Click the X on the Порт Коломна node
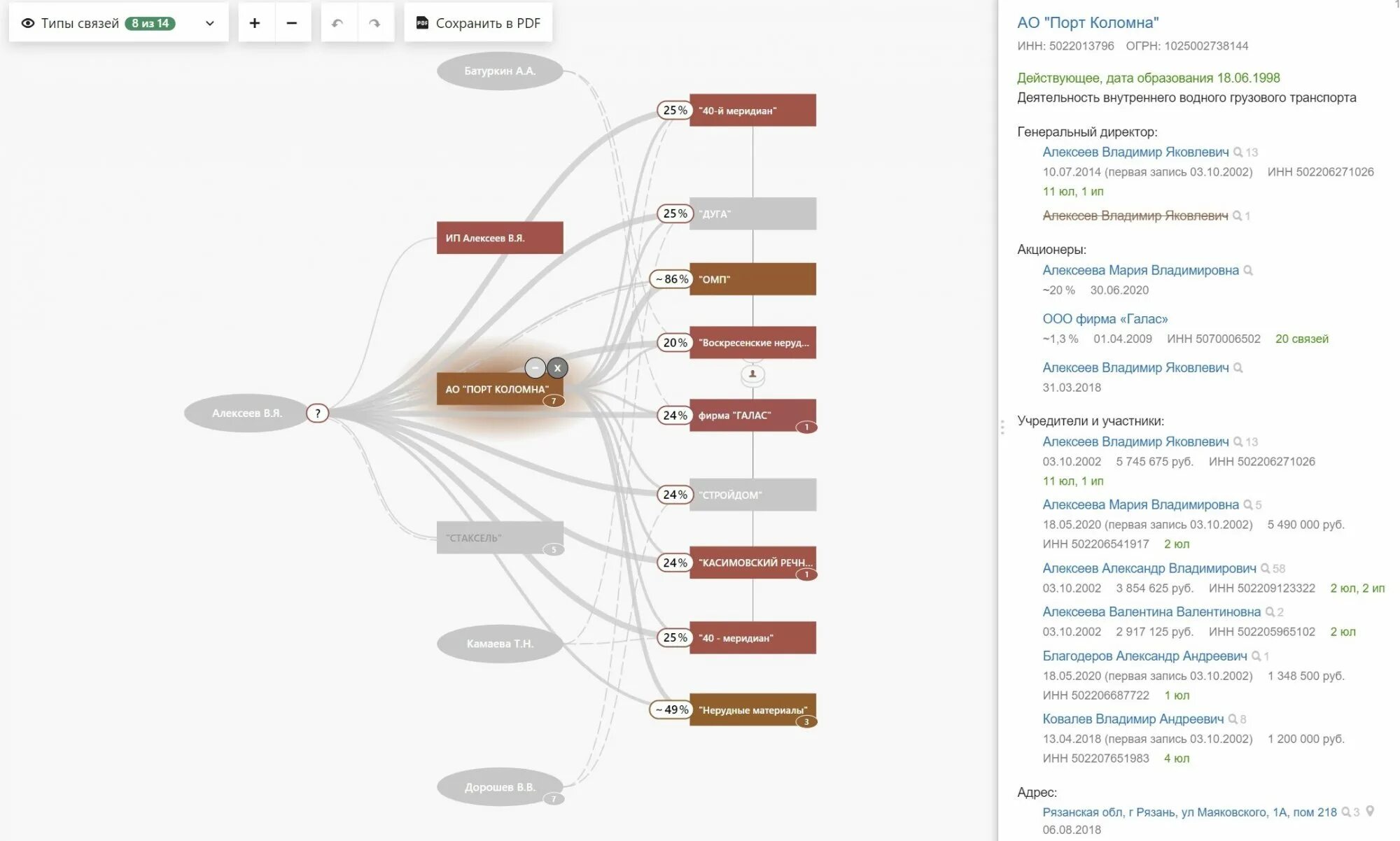The width and height of the screenshot is (1400, 841). (557, 368)
